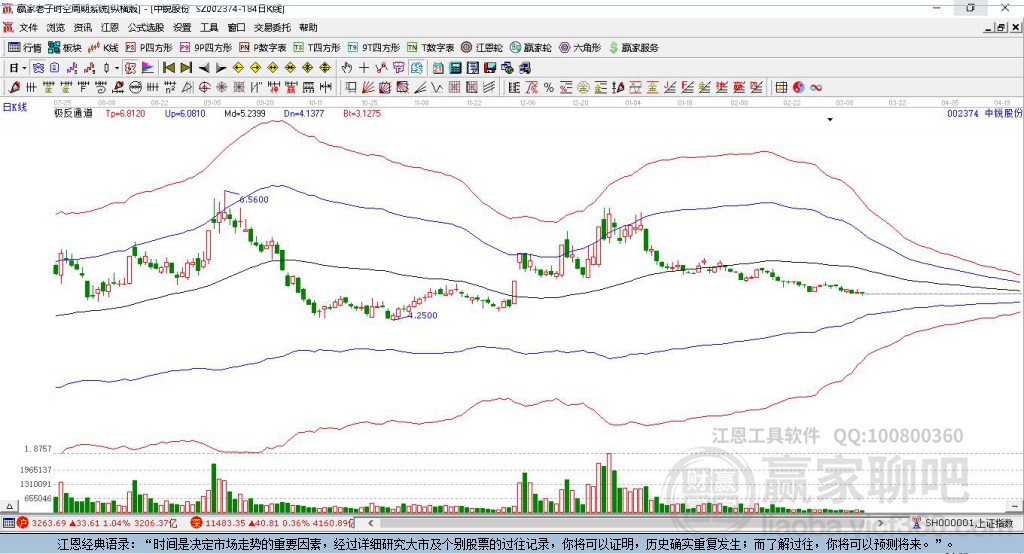The height and width of the screenshot is (554, 1024).
Task: Move chart left with black arrow
Action: point(204,68)
